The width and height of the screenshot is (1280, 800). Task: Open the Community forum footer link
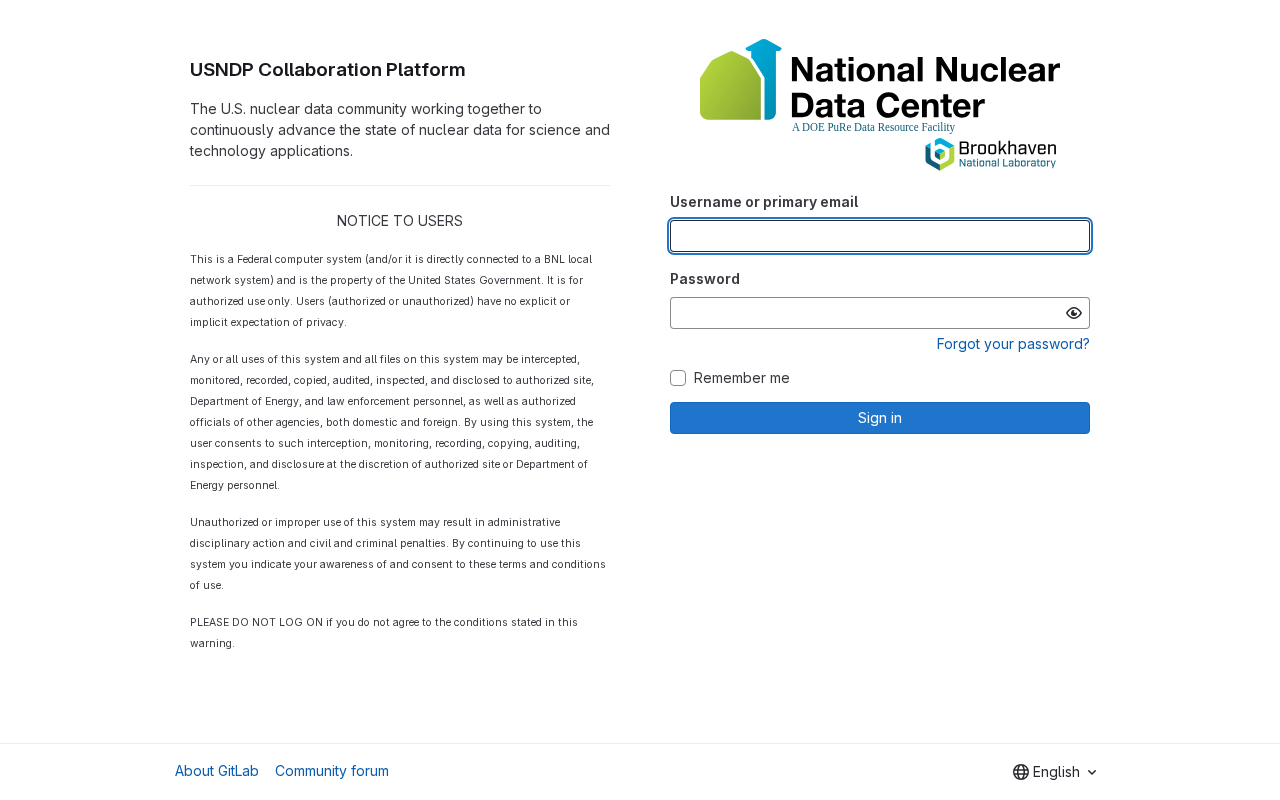point(332,771)
